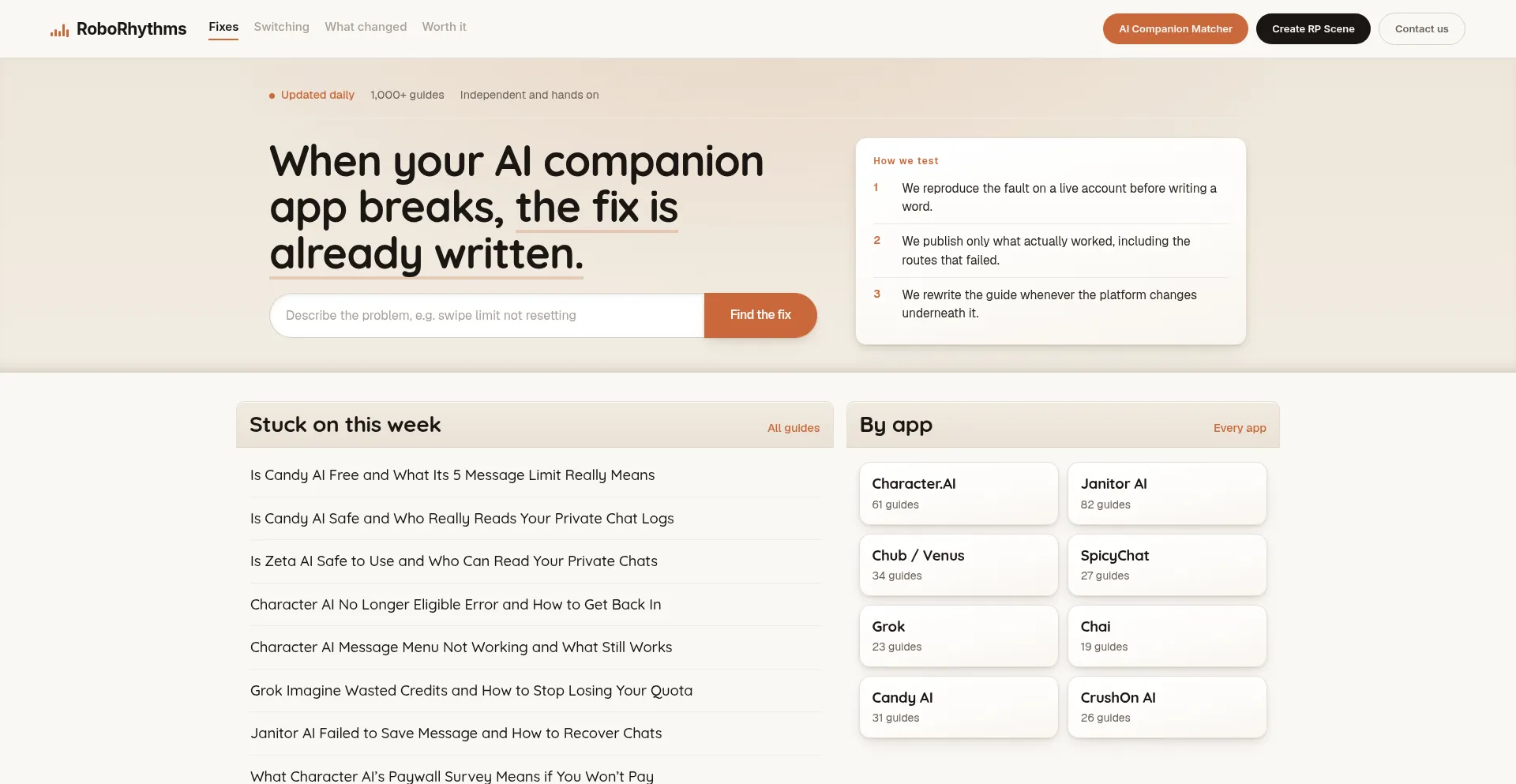Screen dimensions: 1516x784
Task: Click the RoboRhythms bar-chart logo icon
Action: [60, 31]
